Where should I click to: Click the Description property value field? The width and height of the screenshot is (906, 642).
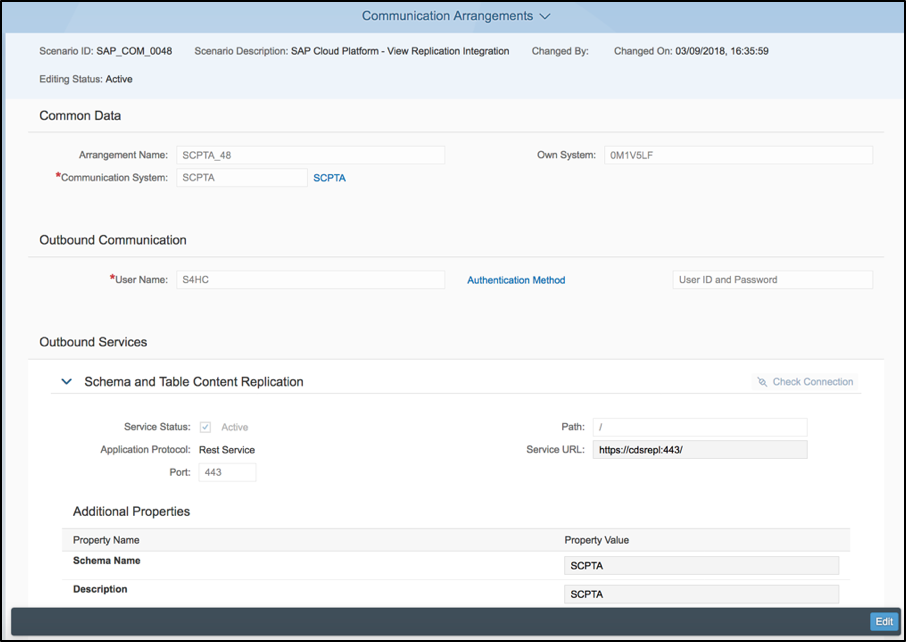[701, 594]
